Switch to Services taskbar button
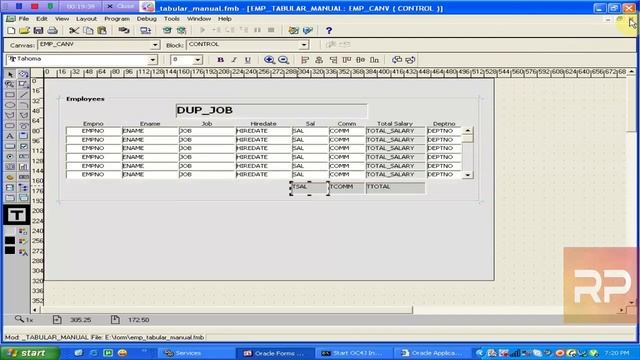640x360 pixels. pos(196,353)
